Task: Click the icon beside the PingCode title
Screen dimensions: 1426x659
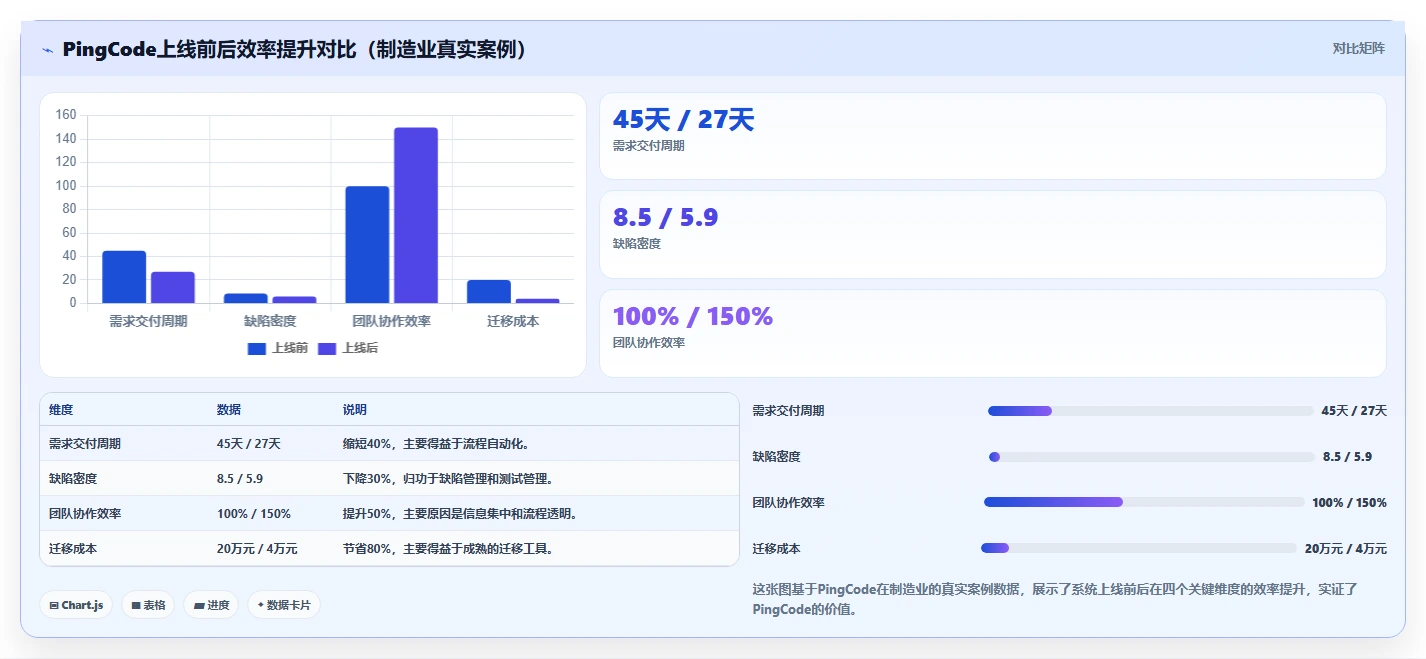Action: (47, 50)
